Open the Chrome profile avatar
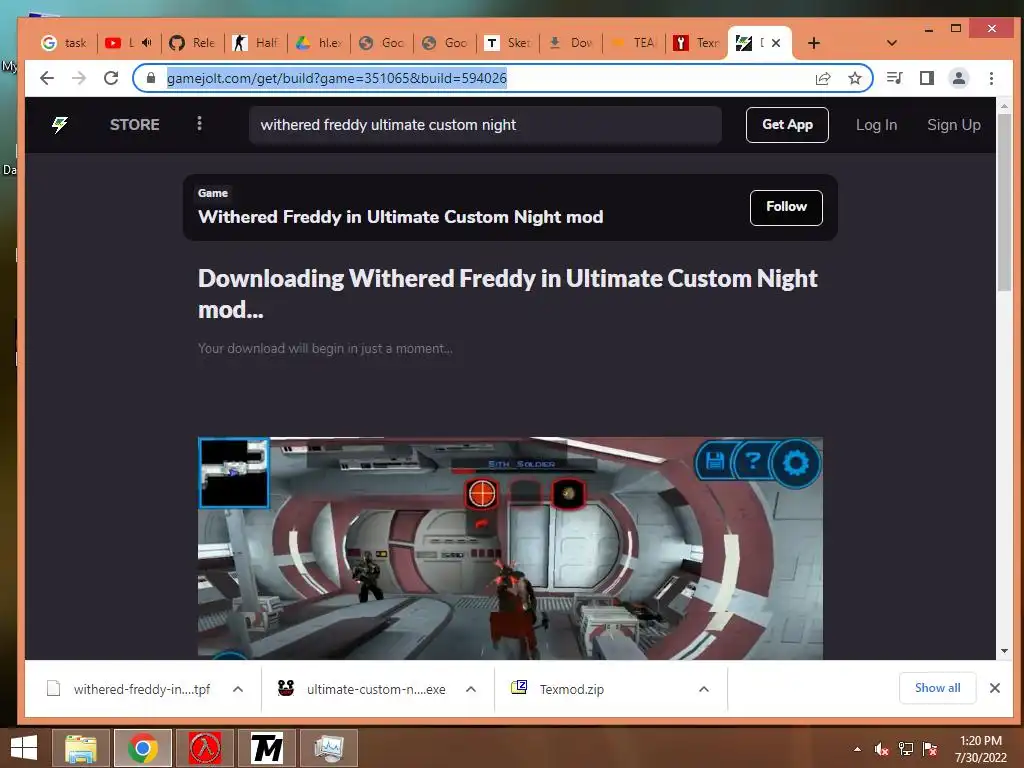The width and height of the screenshot is (1024, 768). (x=958, y=78)
